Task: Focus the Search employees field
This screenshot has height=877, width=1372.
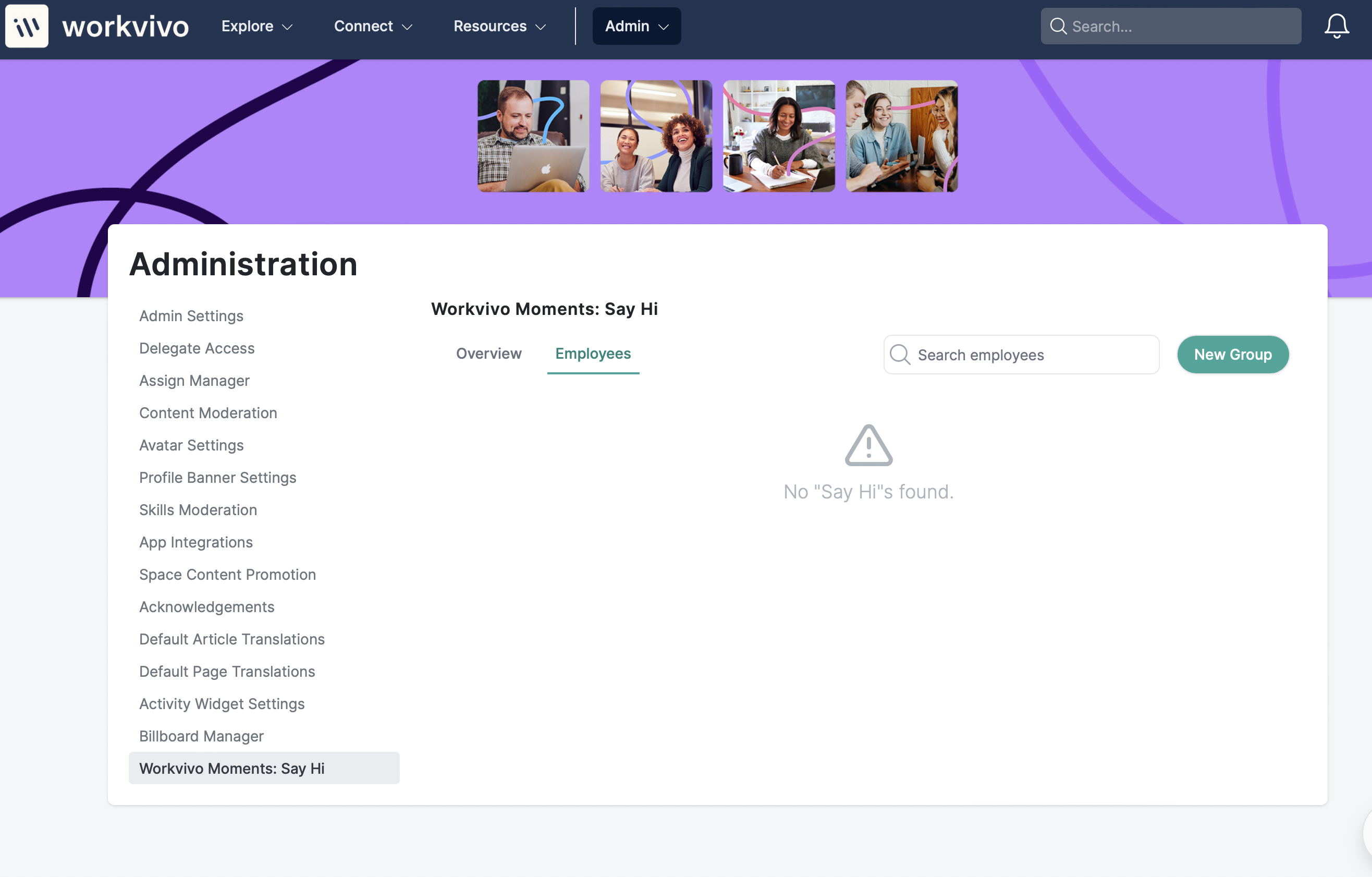Action: point(1021,355)
